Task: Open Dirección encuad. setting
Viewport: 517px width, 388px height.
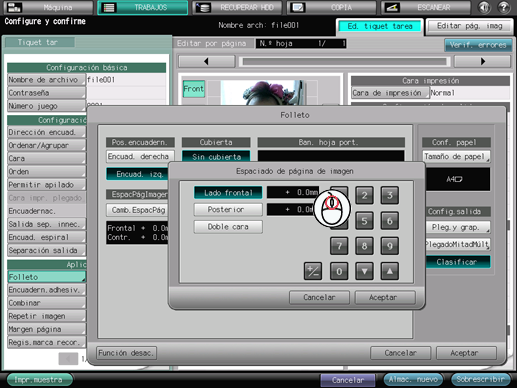Action: pos(46,132)
